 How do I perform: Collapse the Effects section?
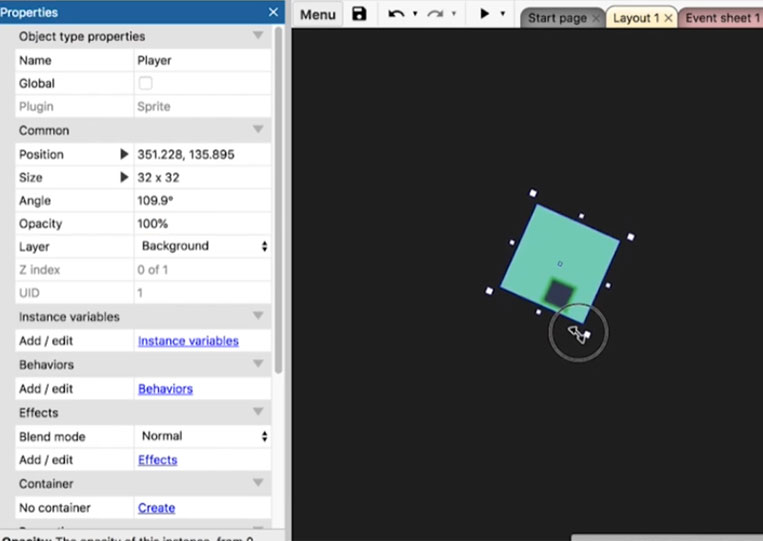pyautogui.click(x=258, y=412)
